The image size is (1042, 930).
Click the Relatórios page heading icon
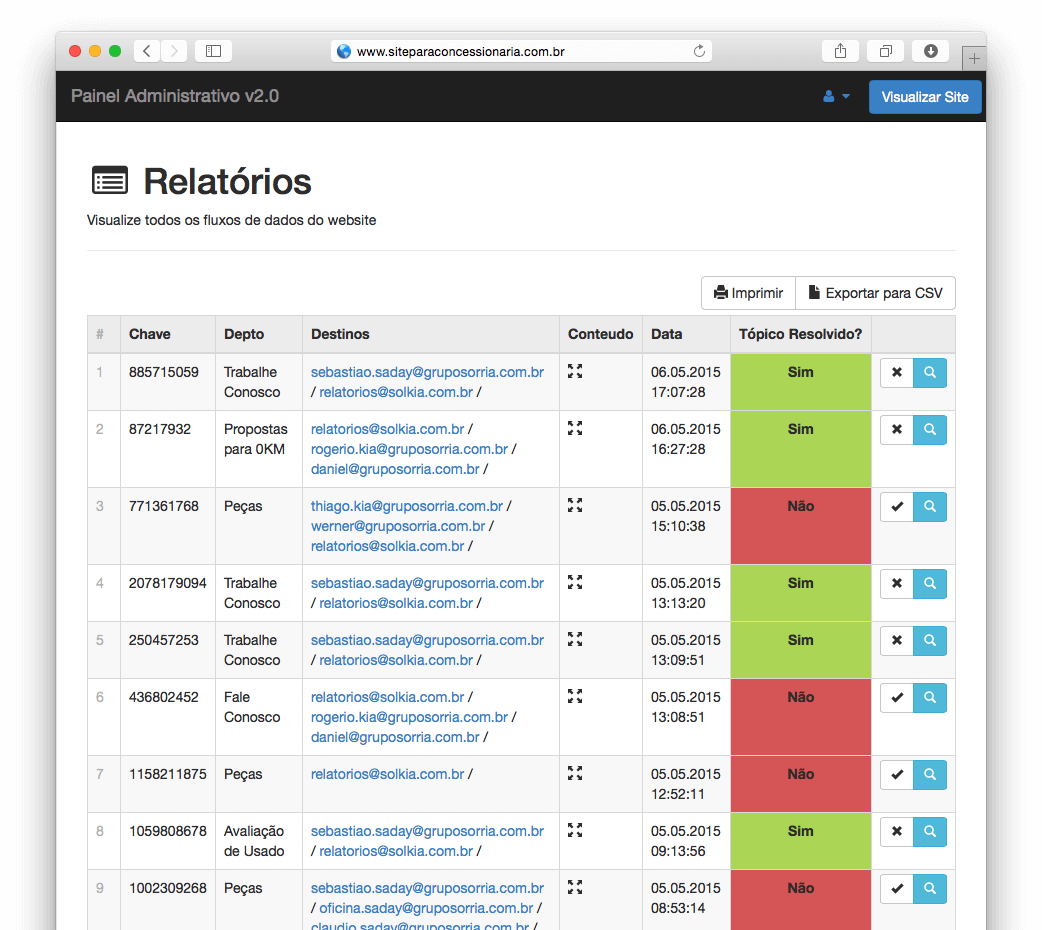coord(110,181)
